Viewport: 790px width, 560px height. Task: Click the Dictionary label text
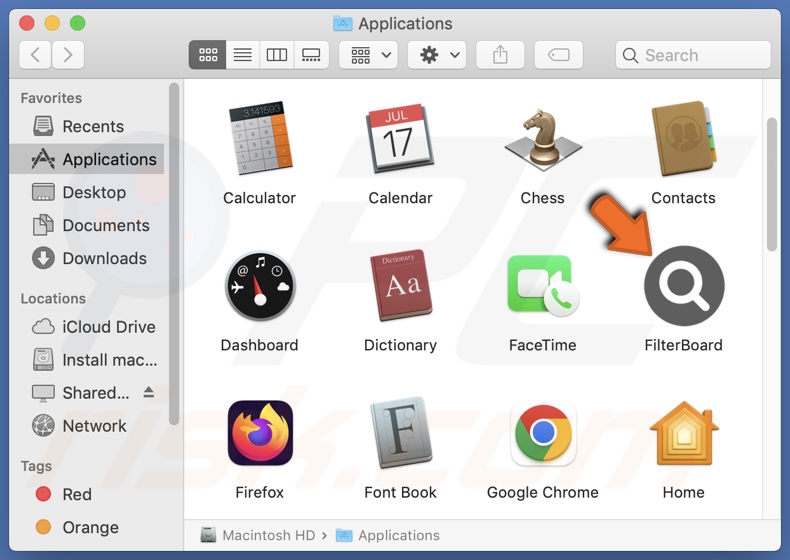pyautogui.click(x=401, y=345)
